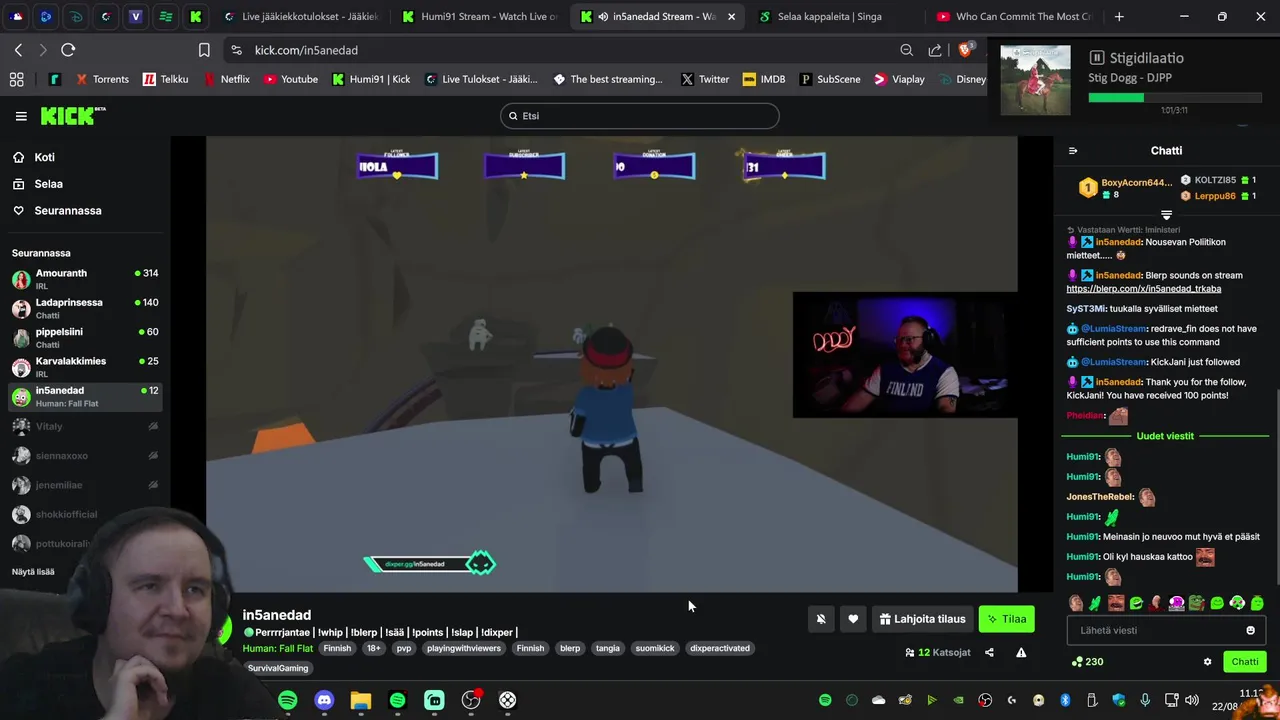The height and width of the screenshot is (720, 1280).
Task: Pause Stigidilaatio in media overlay
Action: [1097, 58]
